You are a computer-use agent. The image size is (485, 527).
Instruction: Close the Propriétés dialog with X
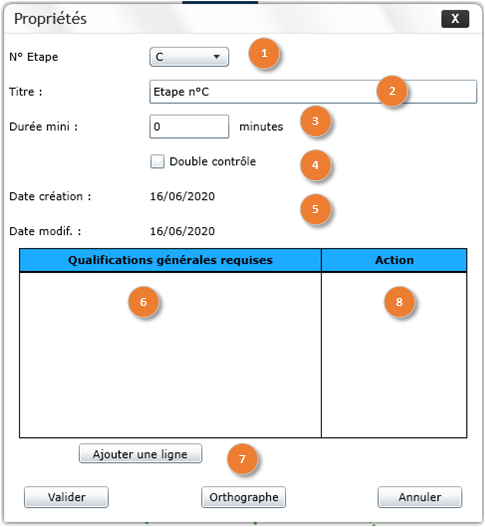pyautogui.click(x=455, y=19)
